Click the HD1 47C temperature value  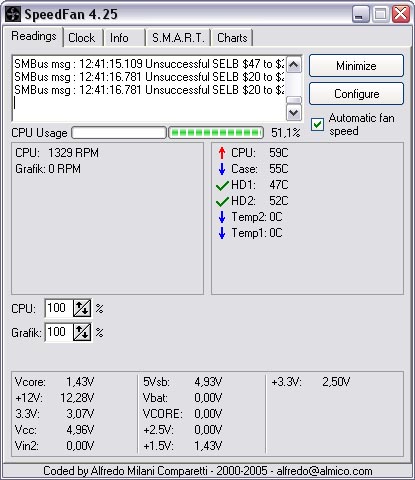279,185
